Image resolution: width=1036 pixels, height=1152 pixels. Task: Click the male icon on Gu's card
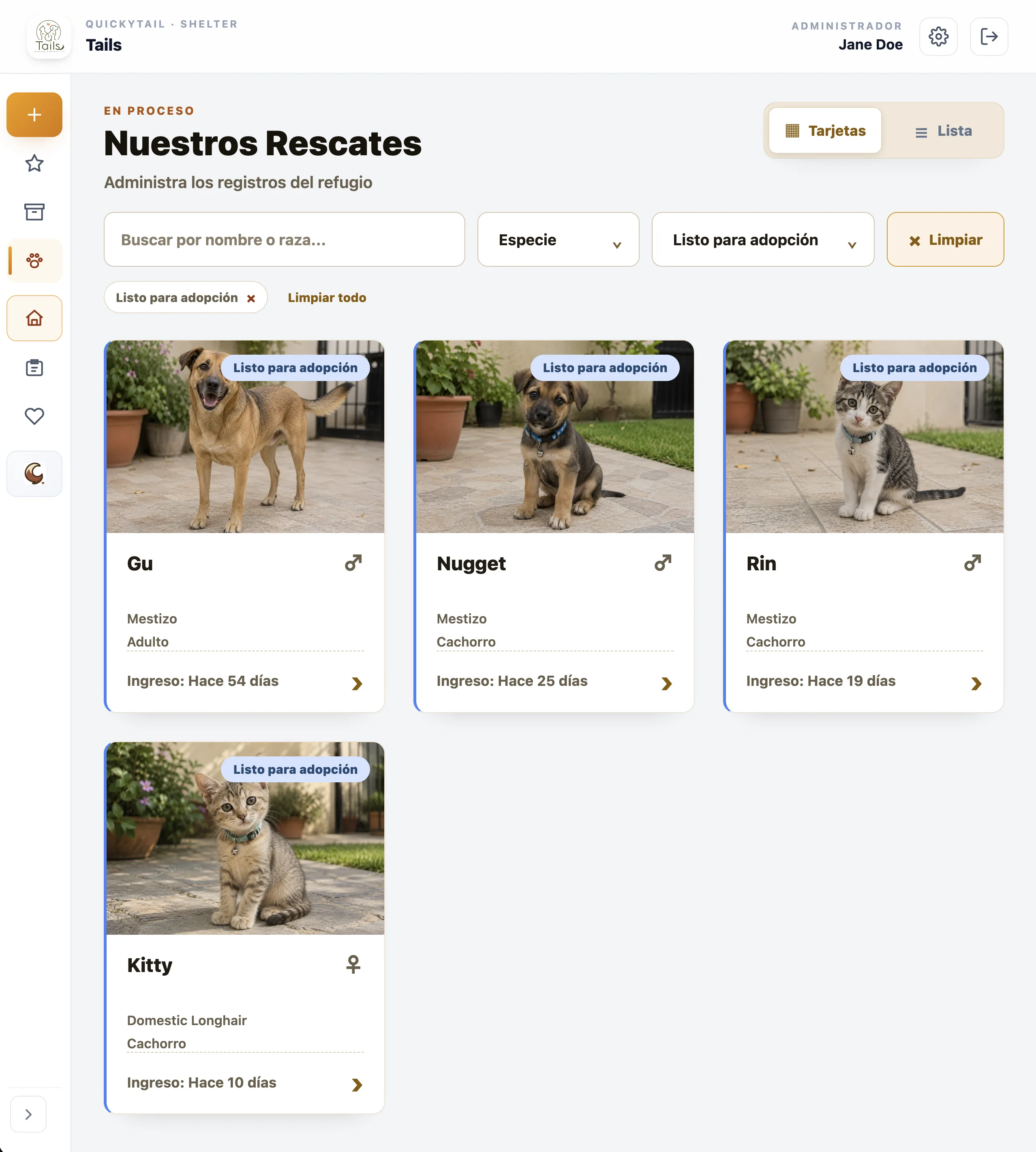click(353, 563)
